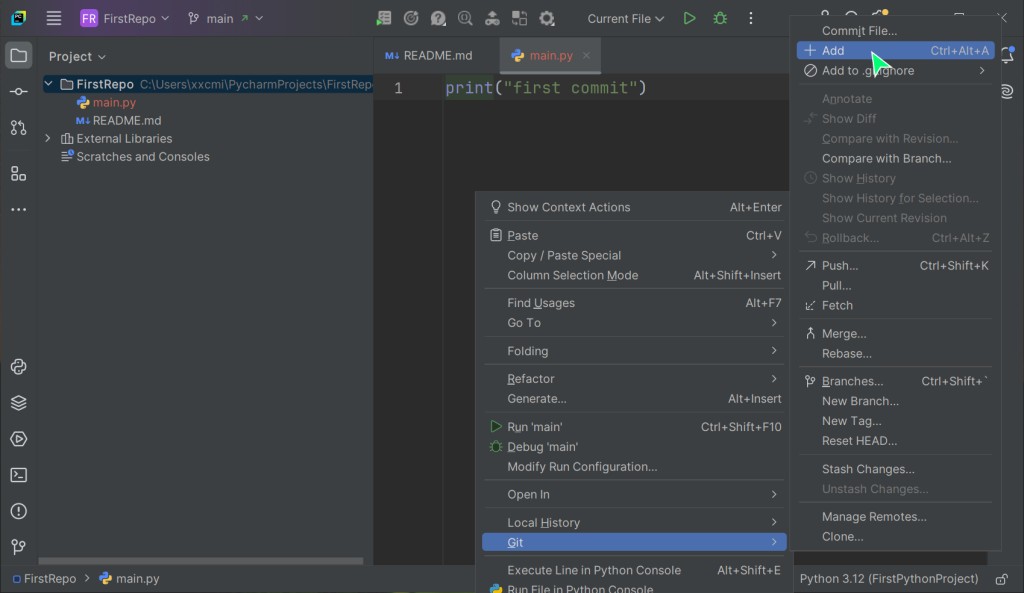
Task: Click the Debug bug icon
Action: click(x=720, y=18)
